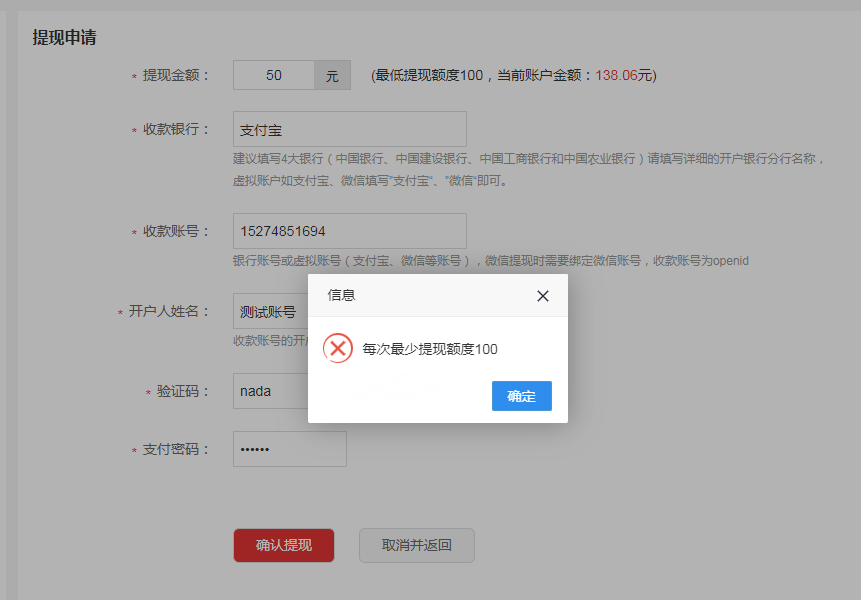
Task: Click the red error icon in the dialog
Action: click(x=337, y=348)
